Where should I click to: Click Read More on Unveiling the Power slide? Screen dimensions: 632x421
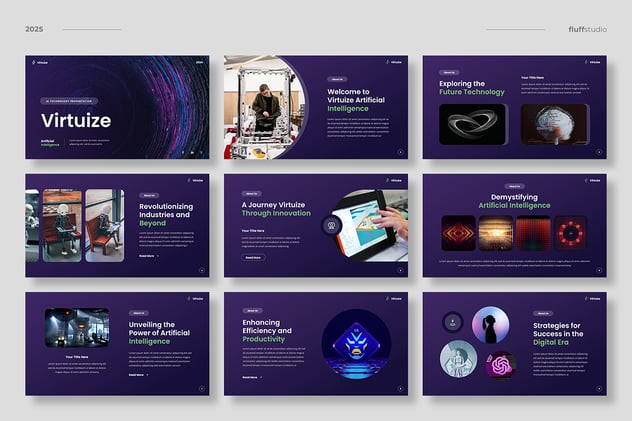138,375
